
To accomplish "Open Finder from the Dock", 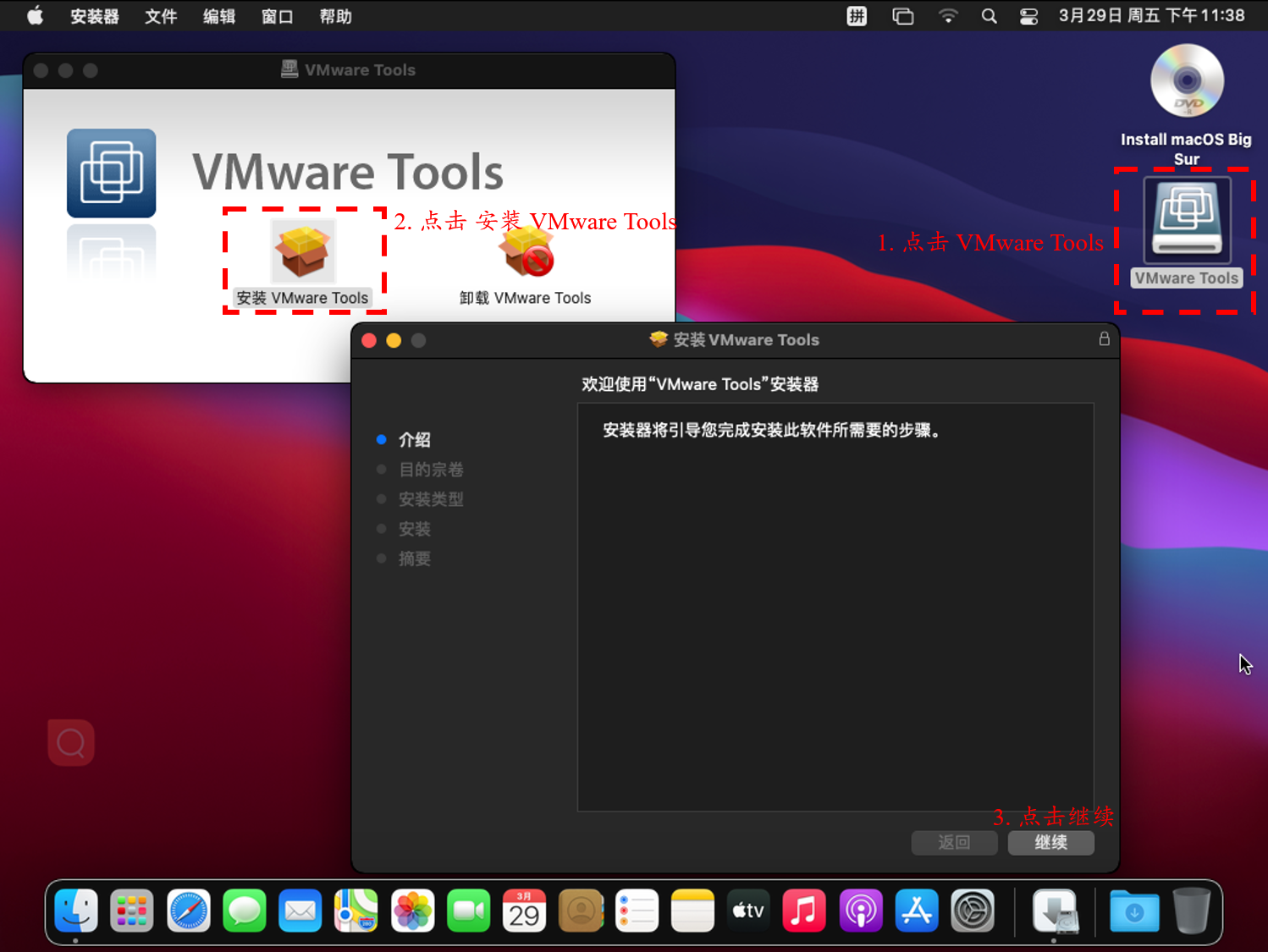I will click(x=76, y=911).
